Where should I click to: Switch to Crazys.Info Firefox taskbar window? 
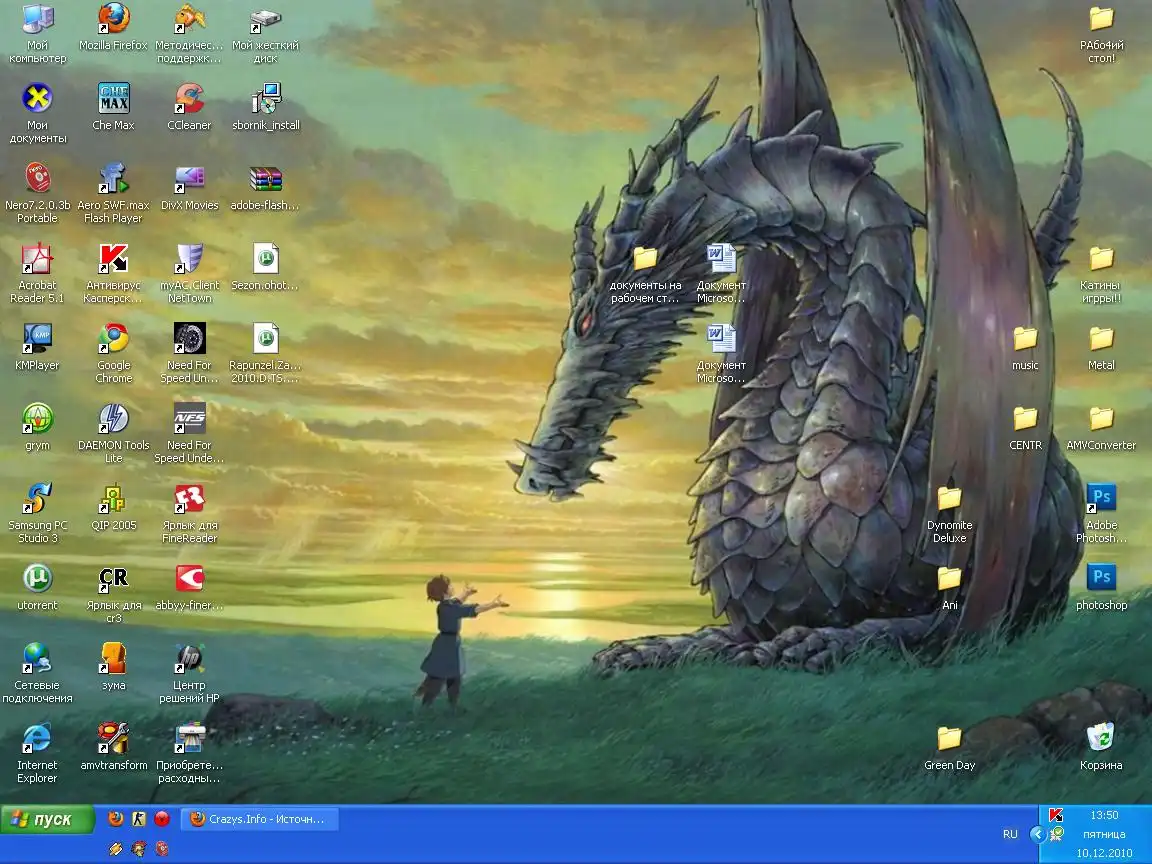pos(259,819)
